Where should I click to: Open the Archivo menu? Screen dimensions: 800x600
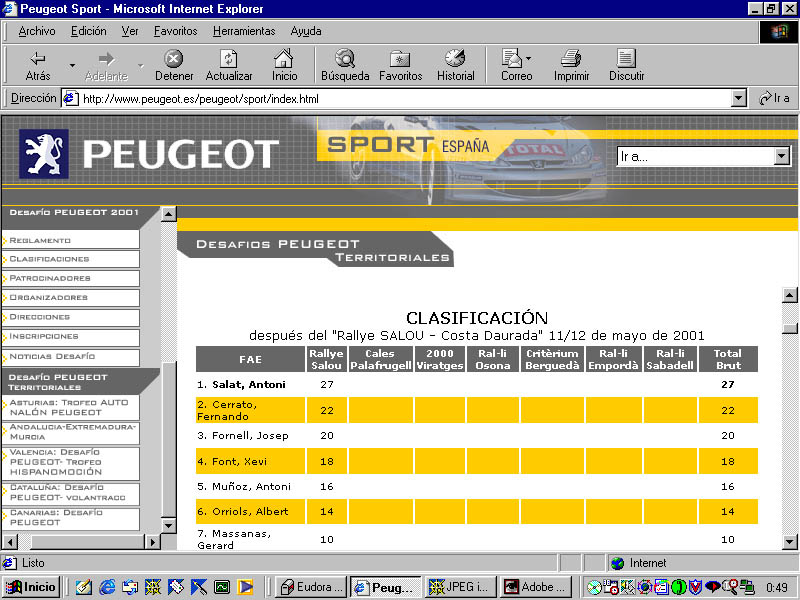tap(37, 31)
